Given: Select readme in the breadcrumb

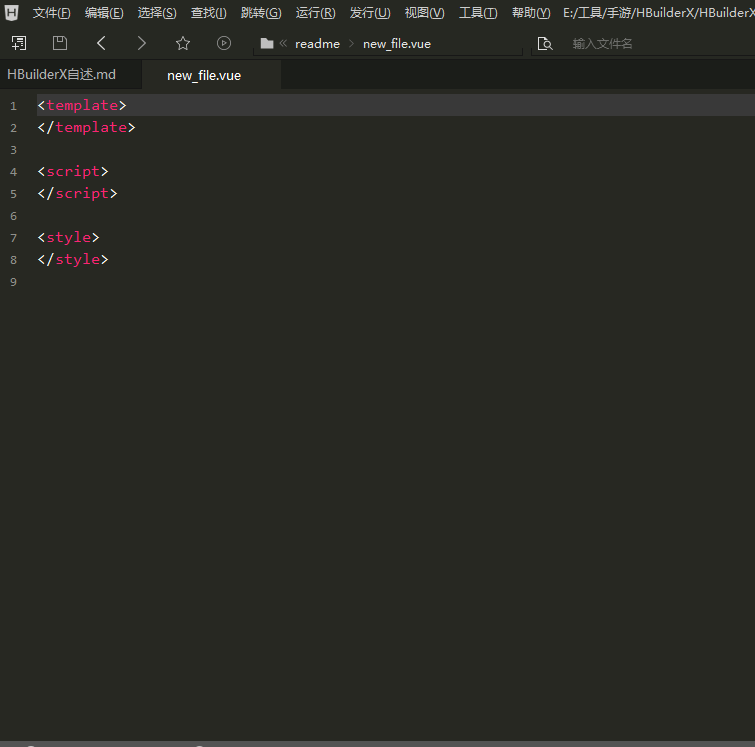Looking at the screenshot, I should pos(317,44).
